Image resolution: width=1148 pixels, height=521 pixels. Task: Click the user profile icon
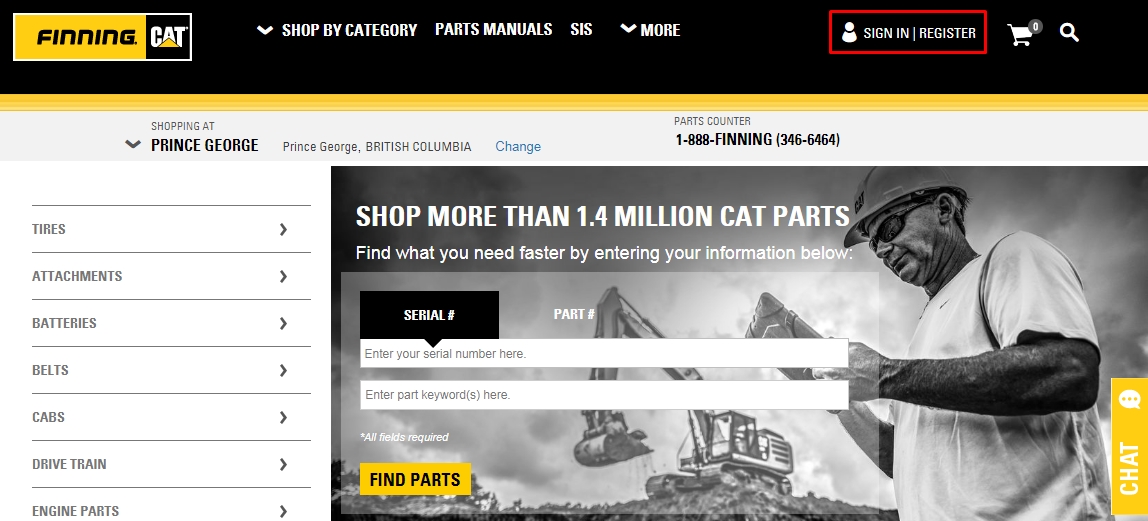pyautogui.click(x=849, y=32)
